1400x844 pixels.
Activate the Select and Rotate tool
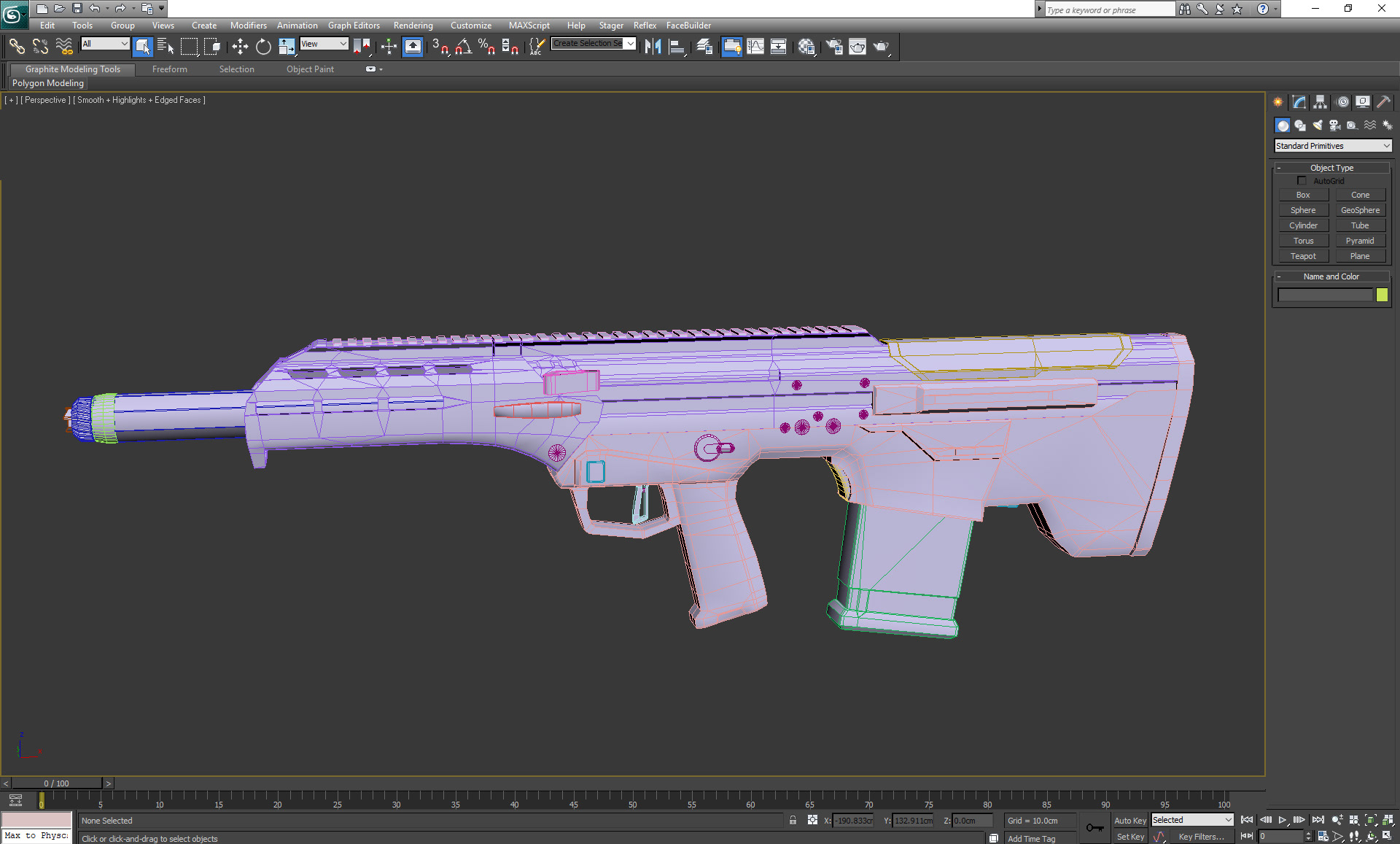click(x=262, y=46)
